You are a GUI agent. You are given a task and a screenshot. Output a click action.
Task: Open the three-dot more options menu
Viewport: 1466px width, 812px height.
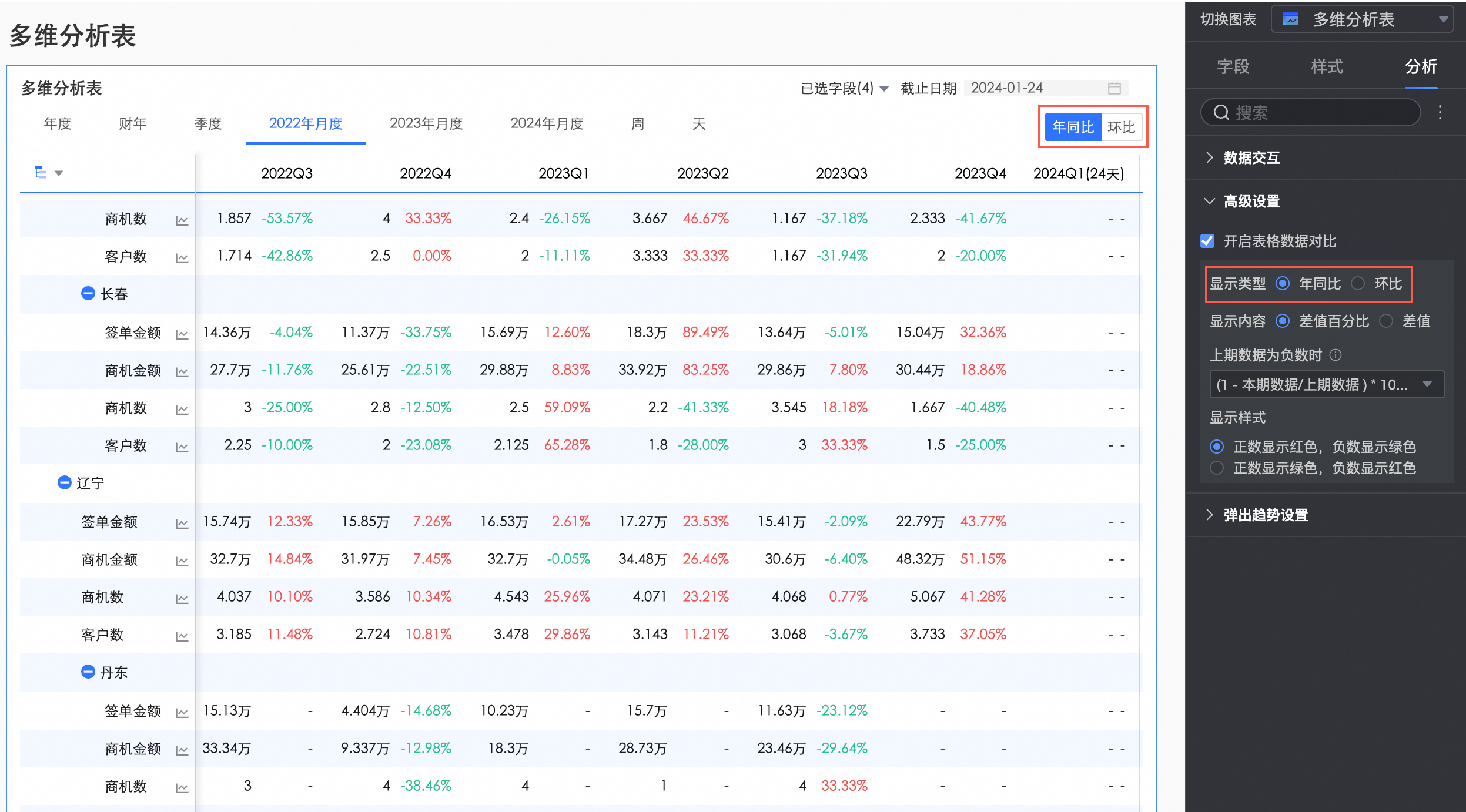[1440, 112]
